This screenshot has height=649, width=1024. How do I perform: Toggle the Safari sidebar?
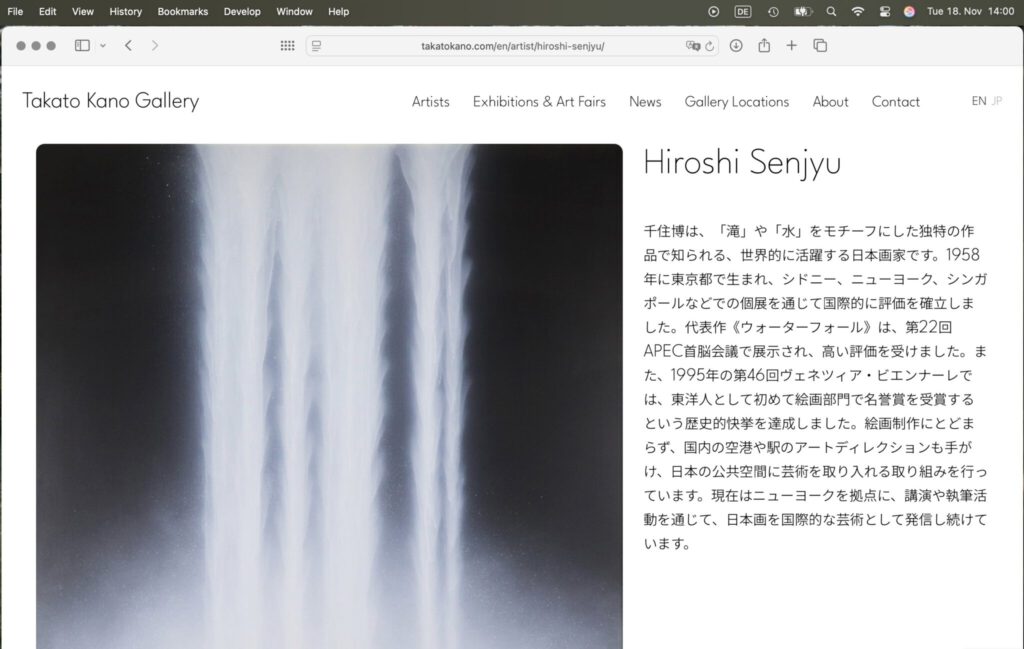(x=82, y=45)
